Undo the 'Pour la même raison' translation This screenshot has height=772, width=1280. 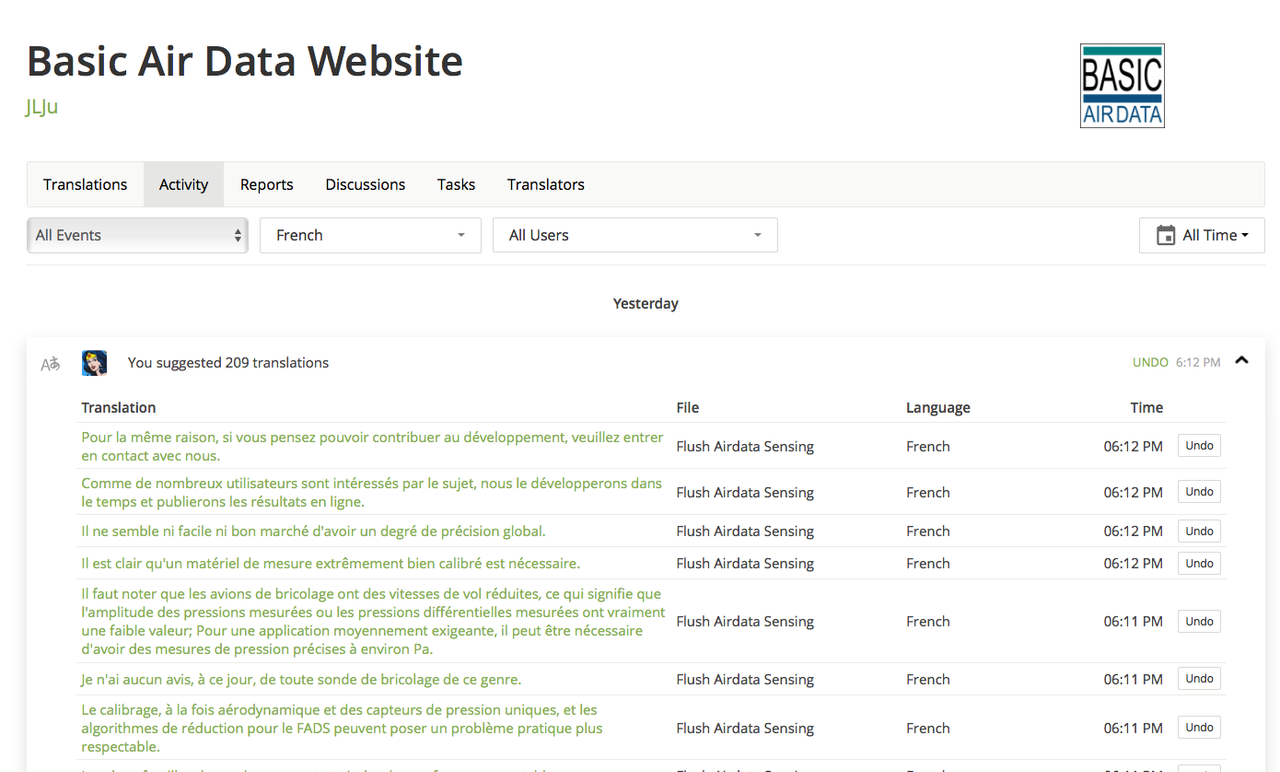(x=1199, y=446)
